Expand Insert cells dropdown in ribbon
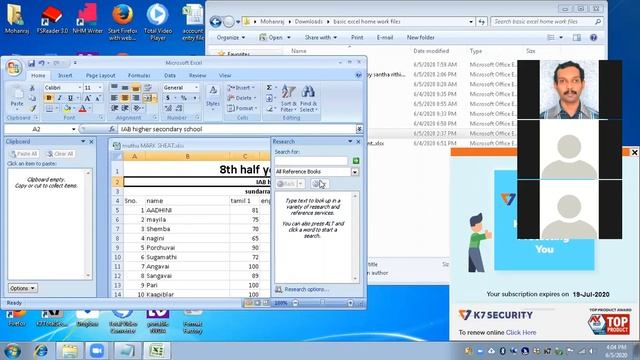 coord(253,88)
